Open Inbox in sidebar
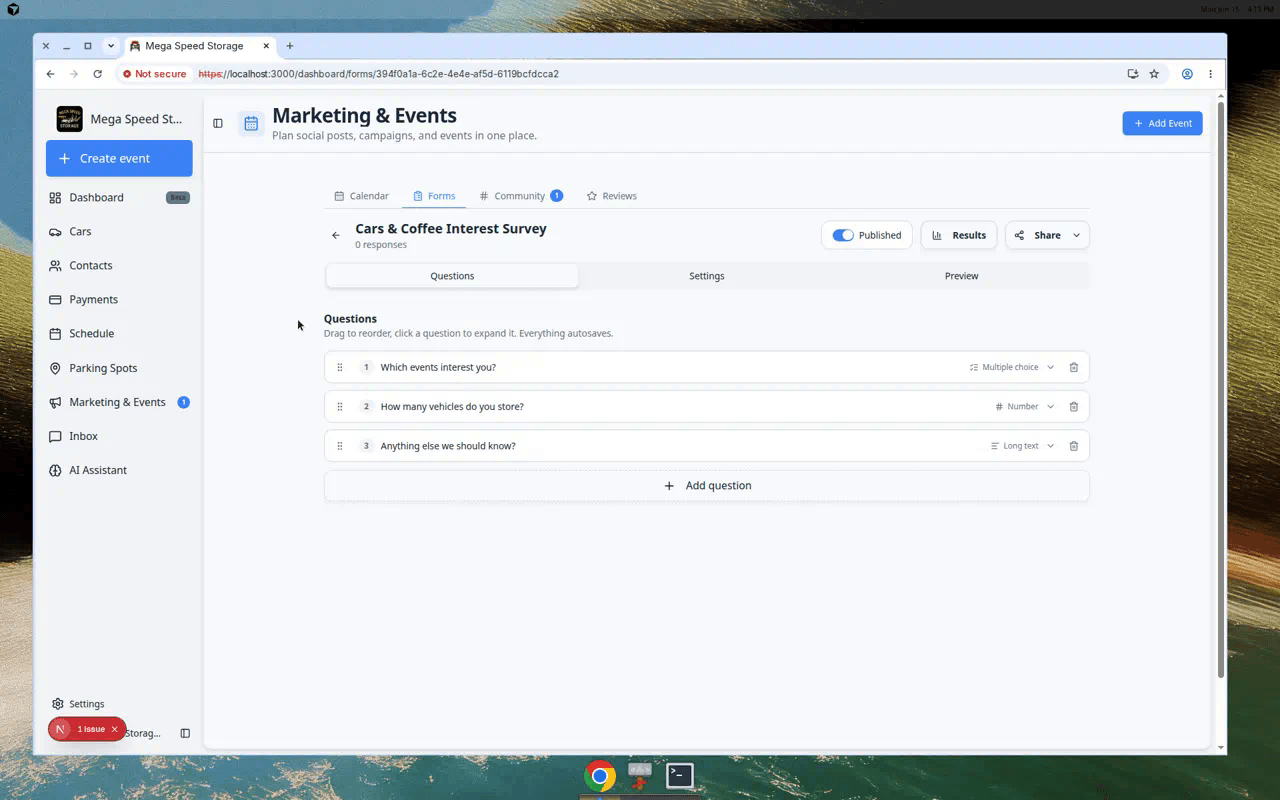1280x800 pixels. pyautogui.click(x=119, y=436)
